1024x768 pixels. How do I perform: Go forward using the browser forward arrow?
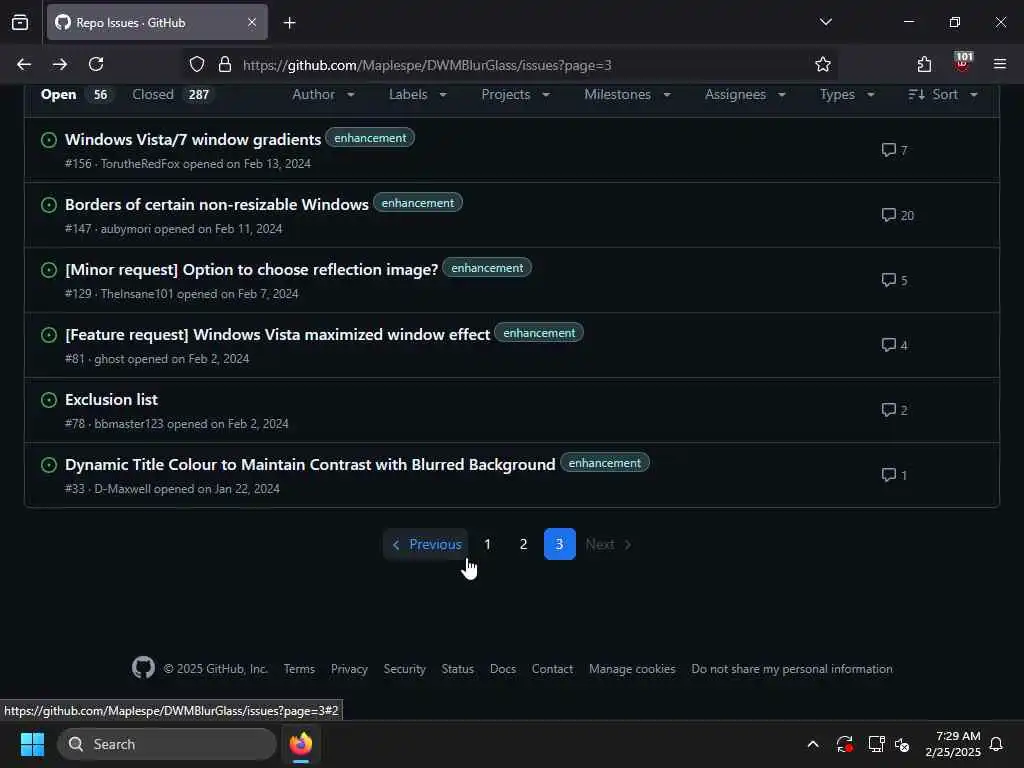coord(59,64)
